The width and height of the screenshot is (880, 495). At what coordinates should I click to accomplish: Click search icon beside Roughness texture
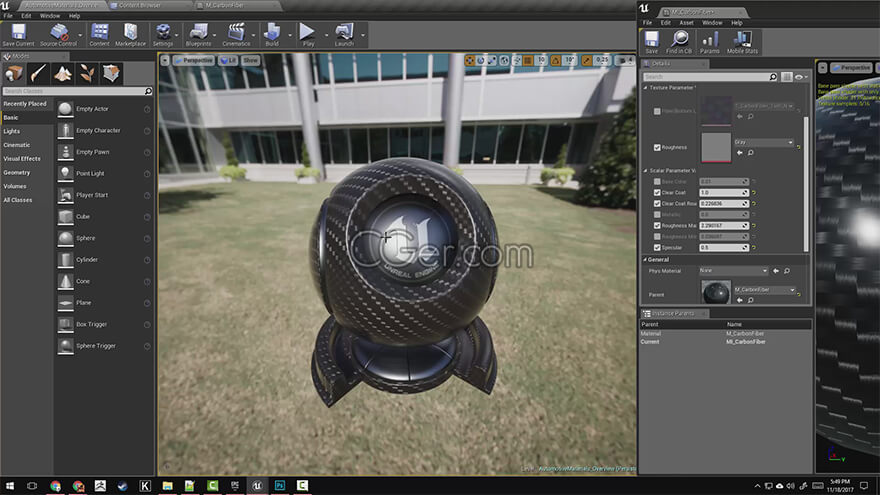(751, 153)
